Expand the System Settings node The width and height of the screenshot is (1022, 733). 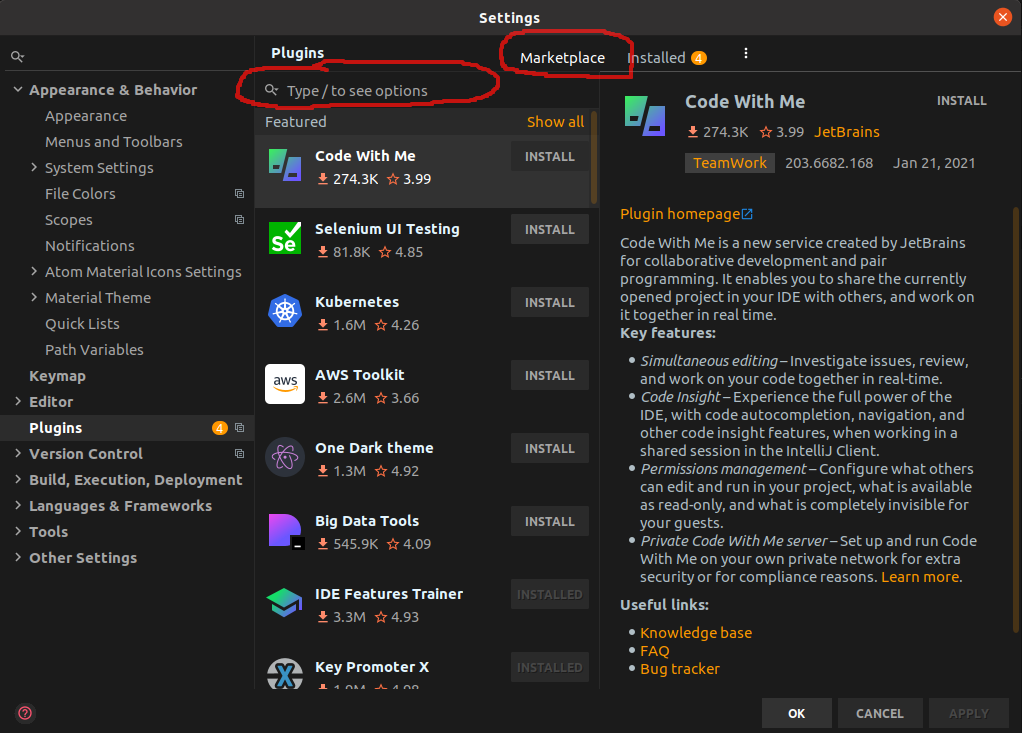point(34,167)
